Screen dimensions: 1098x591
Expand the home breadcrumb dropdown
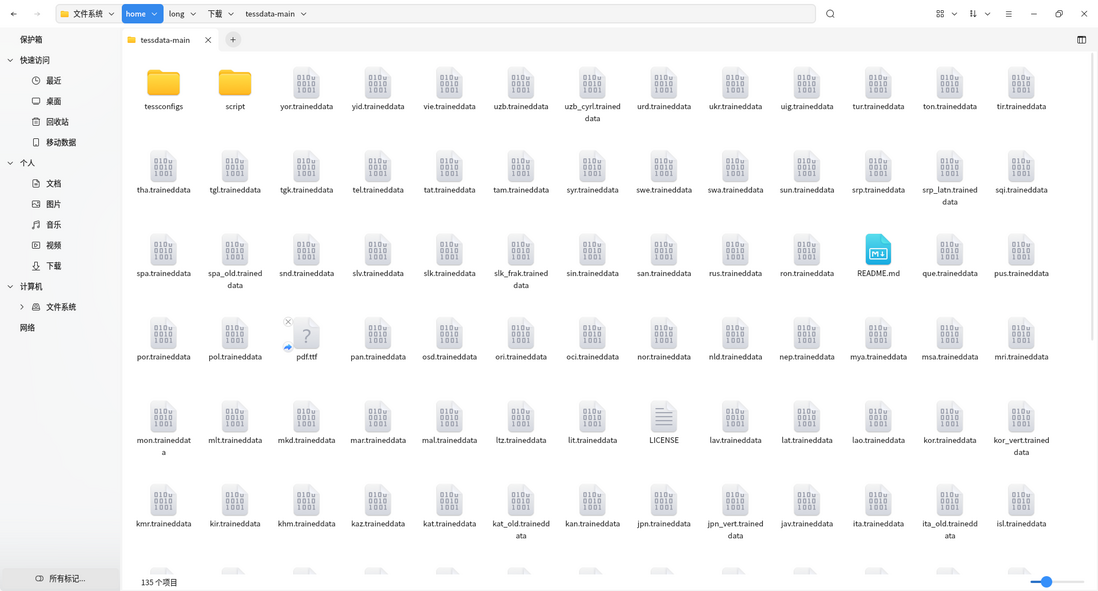pyautogui.click(x=154, y=14)
